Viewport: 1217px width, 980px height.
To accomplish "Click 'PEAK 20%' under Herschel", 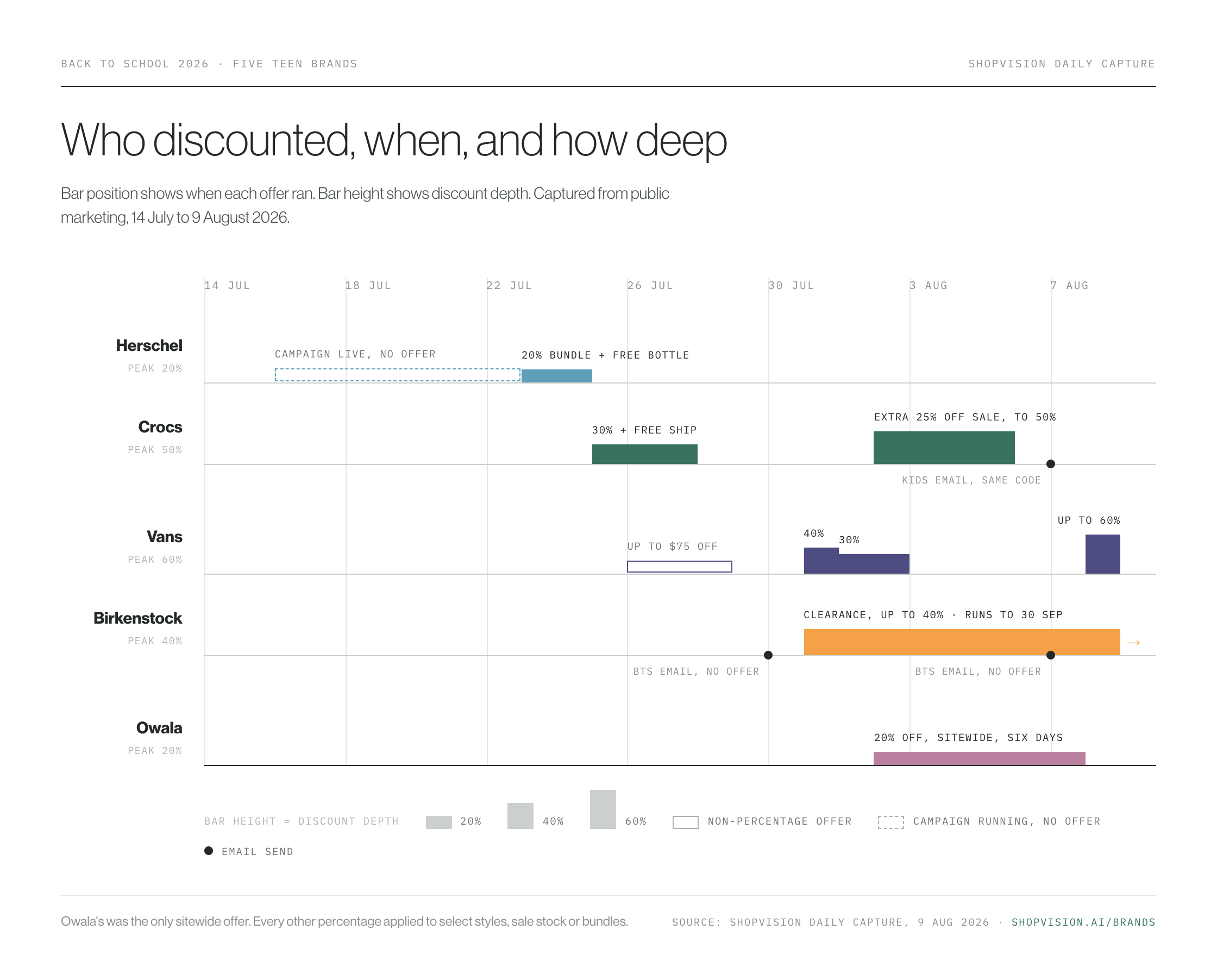I will 155,369.
